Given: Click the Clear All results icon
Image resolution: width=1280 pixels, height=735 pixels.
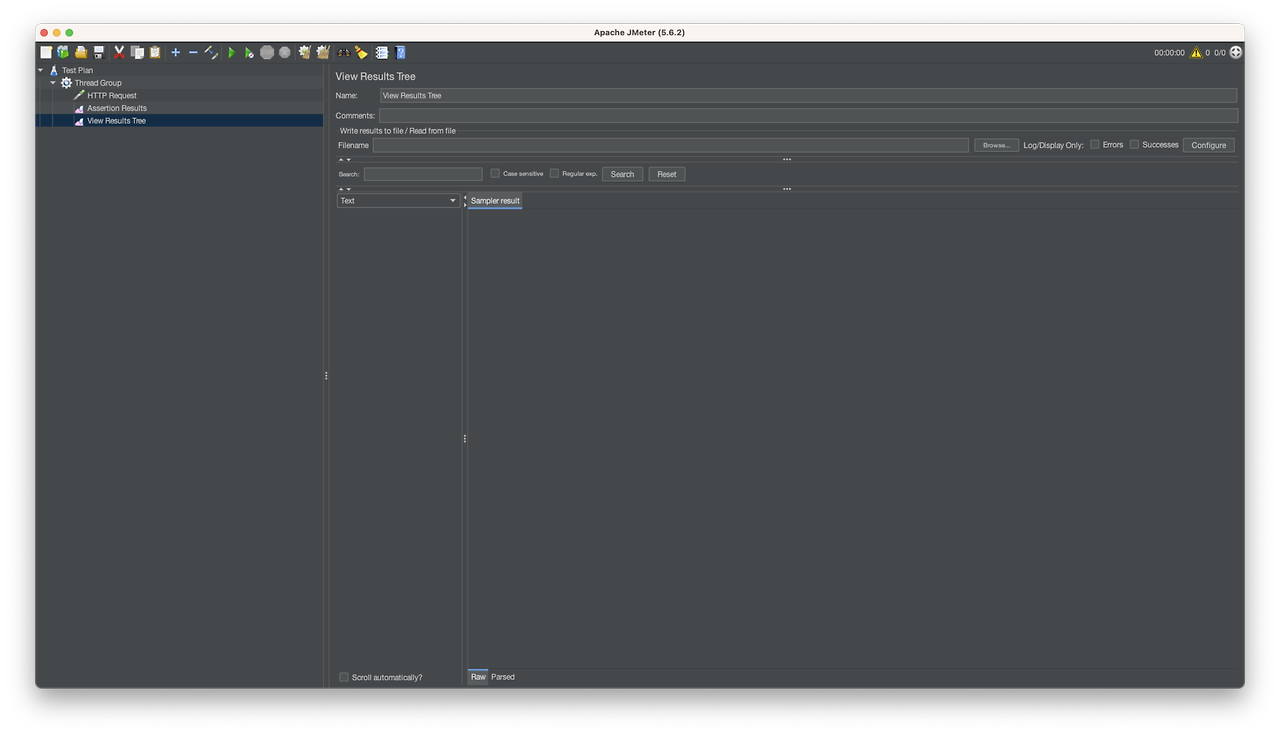Looking at the screenshot, I should (323, 52).
